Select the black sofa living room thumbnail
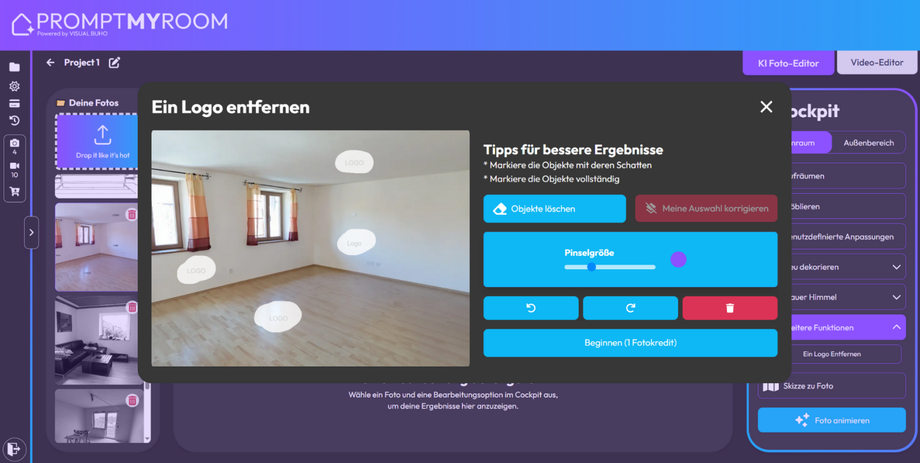This screenshot has width=920, height=463. click(97, 340)
